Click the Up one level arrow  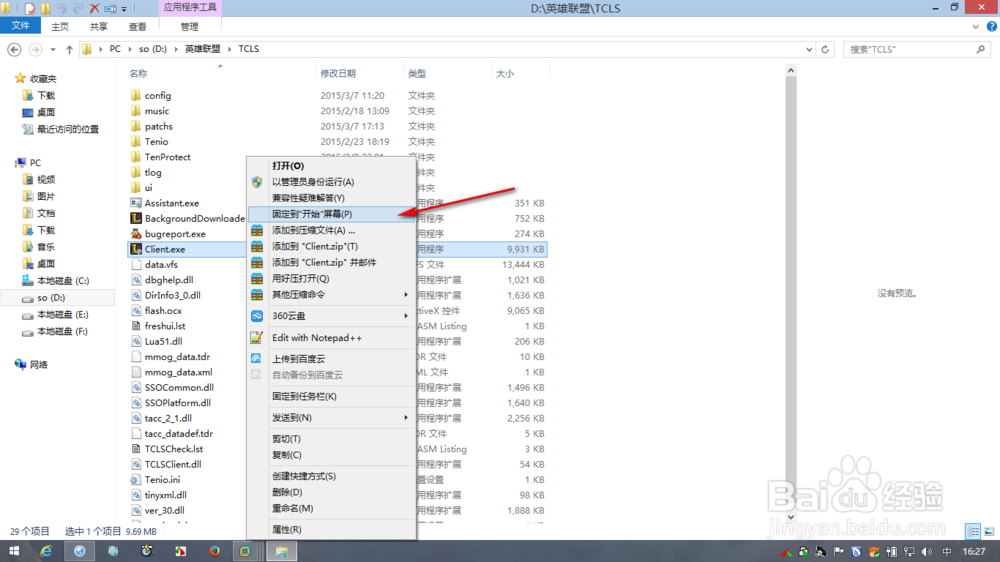click(70, 49)
